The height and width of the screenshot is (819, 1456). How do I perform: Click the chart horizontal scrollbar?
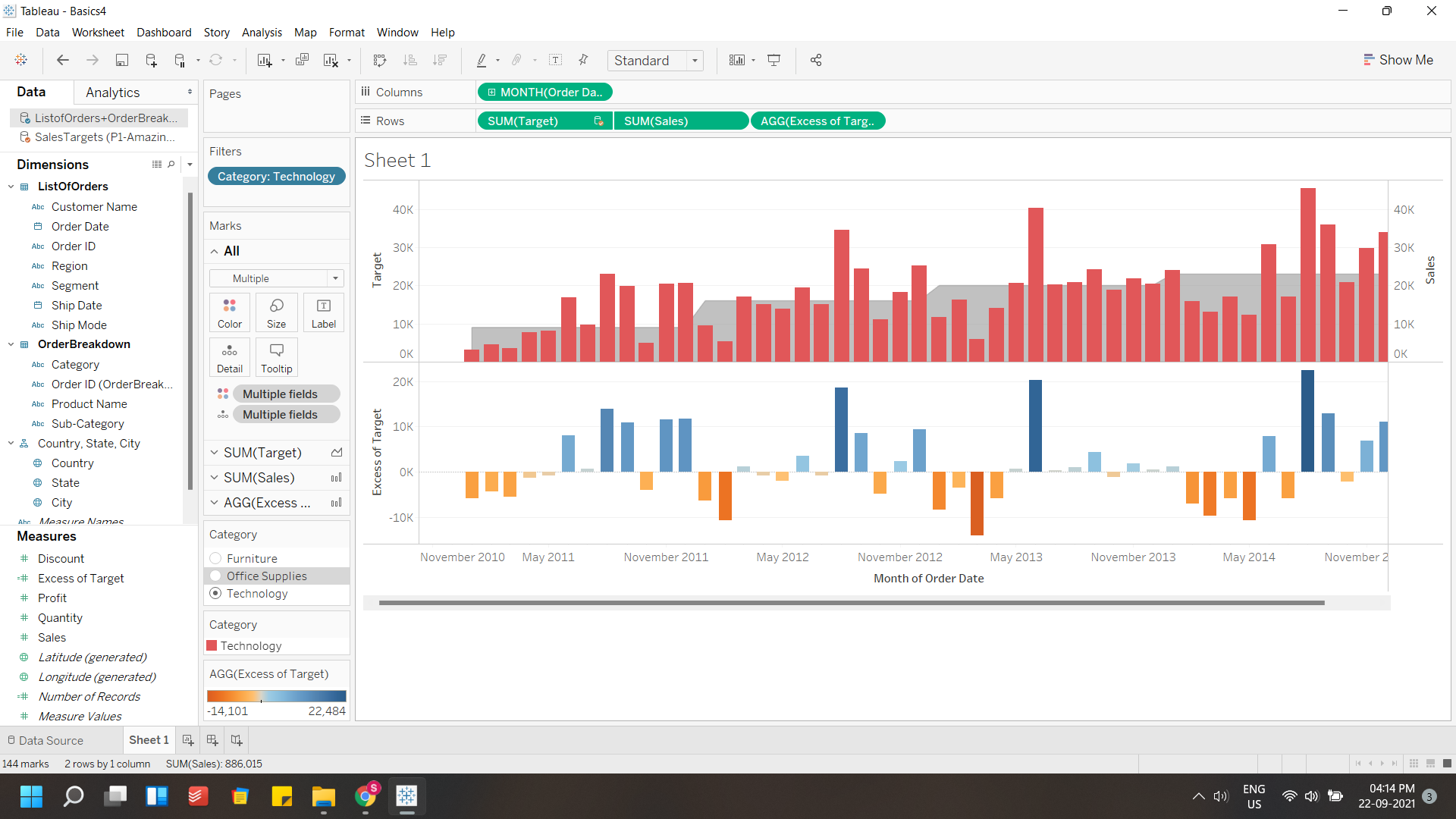[x=852, y=603]
